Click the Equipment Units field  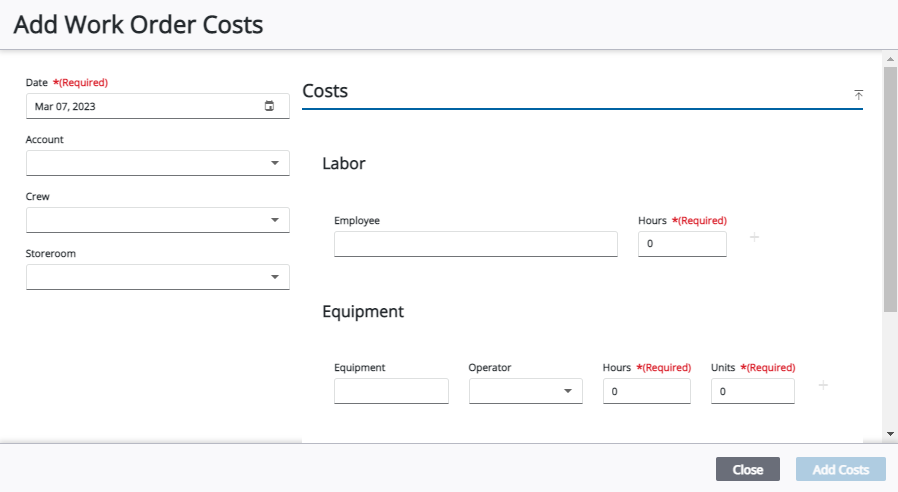752,391
